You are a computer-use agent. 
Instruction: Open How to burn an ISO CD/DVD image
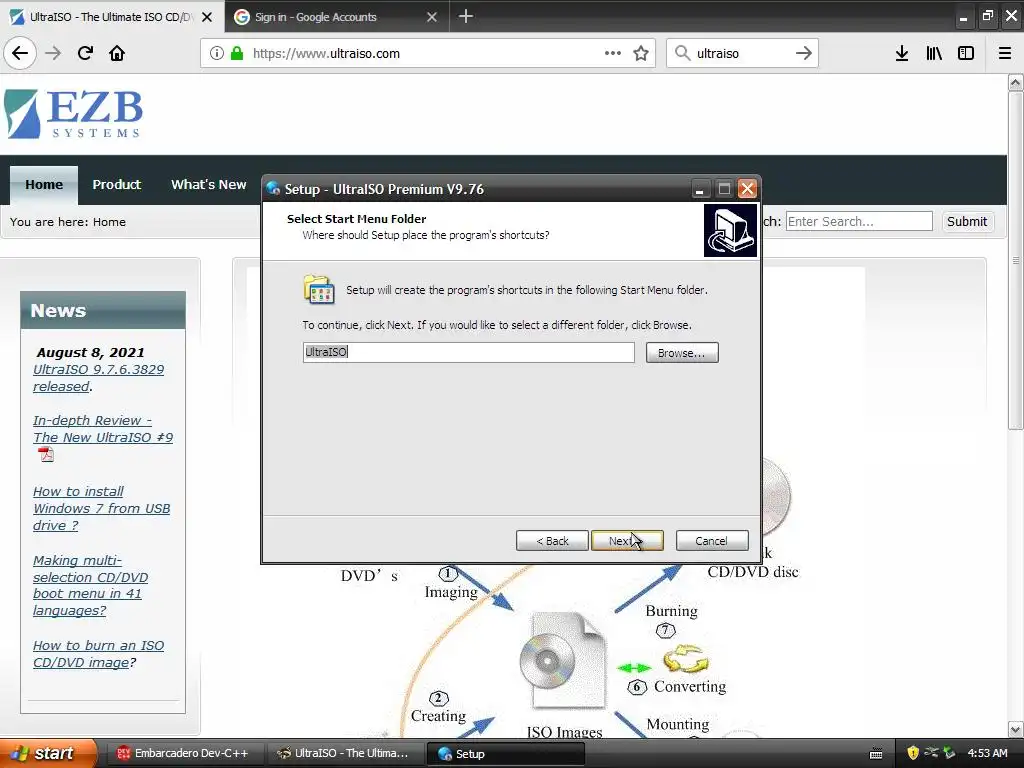[x=98, y=654]
